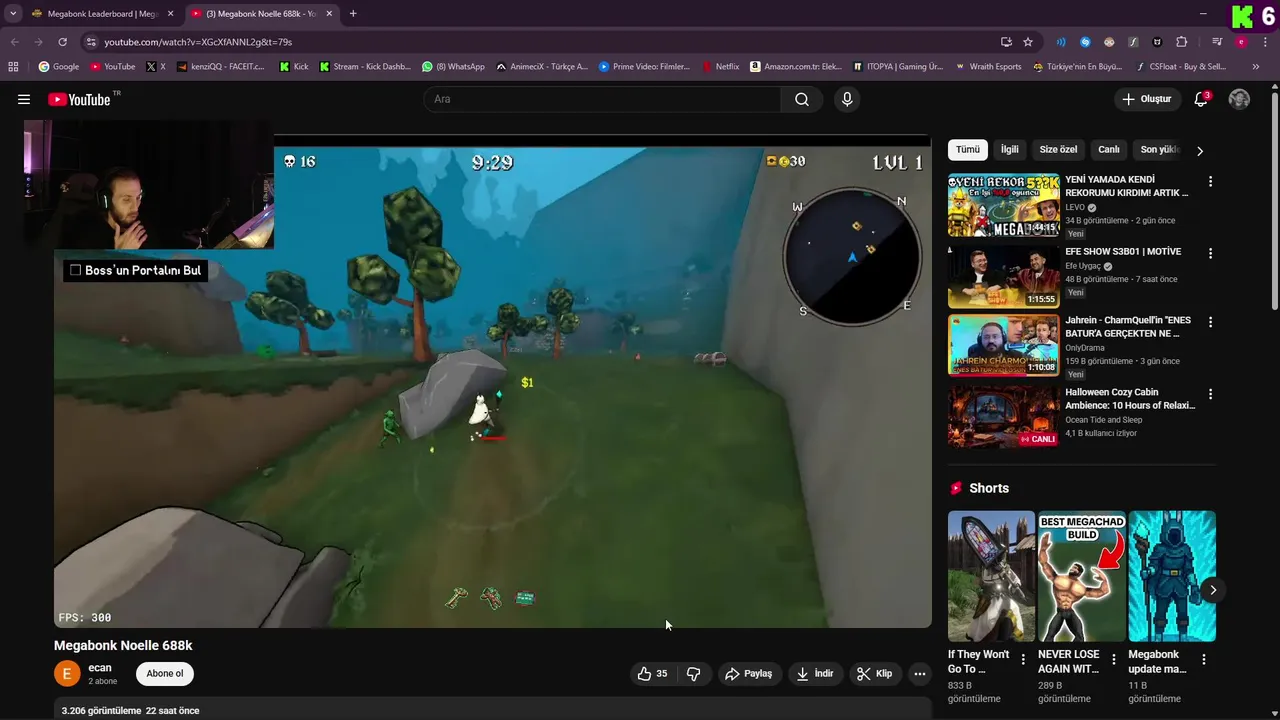Open options for EFE SHOW S3B01 video
Image resolution: width=1280 pixels, height=720 pixels.
(x=1210, y=253)
